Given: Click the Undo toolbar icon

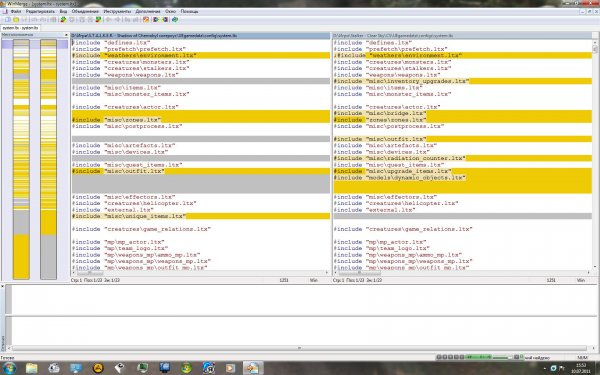Looking at the screenshot, I should (x=34, y=20).
